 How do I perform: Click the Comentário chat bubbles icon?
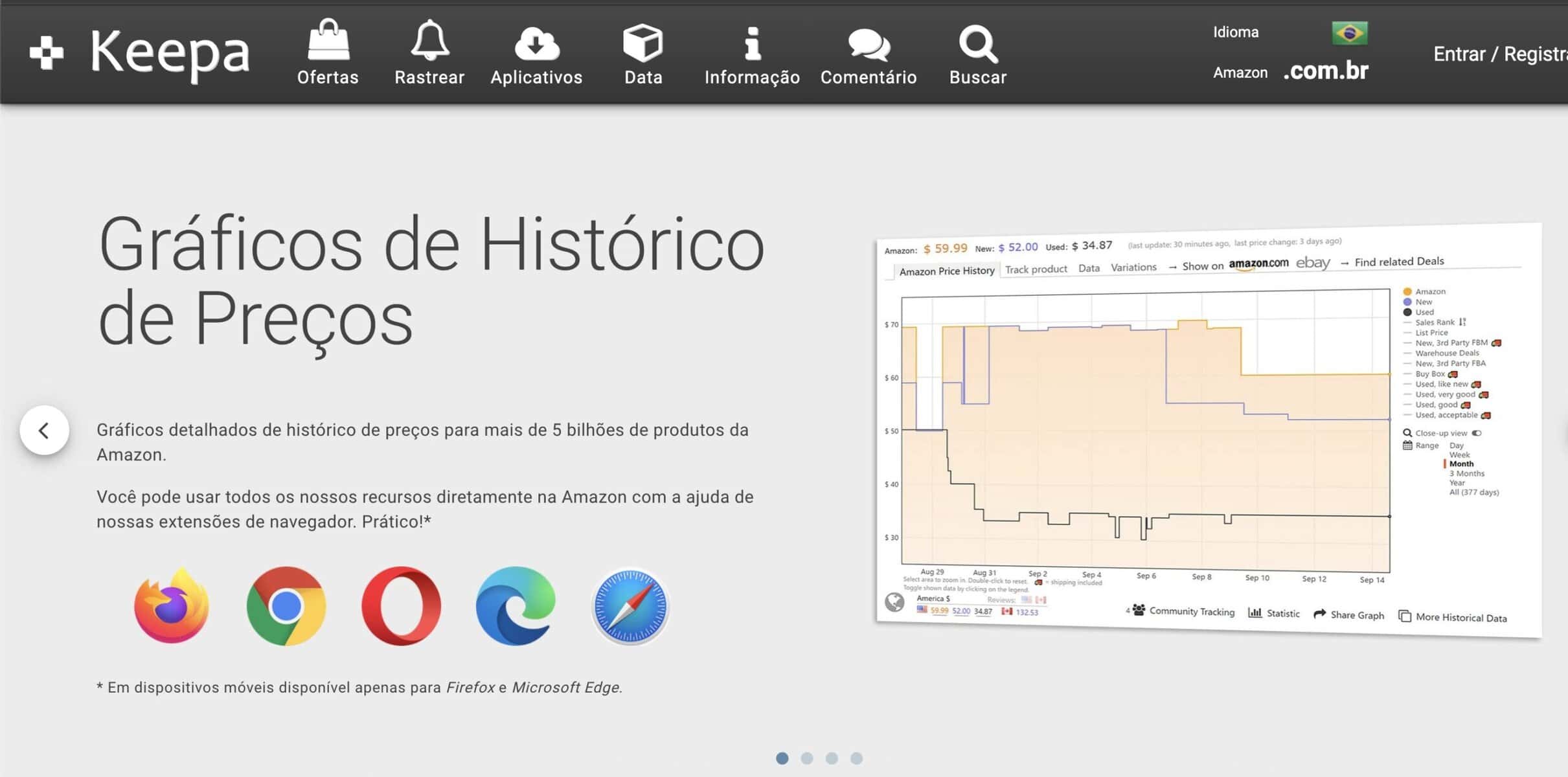coord(869,44)
